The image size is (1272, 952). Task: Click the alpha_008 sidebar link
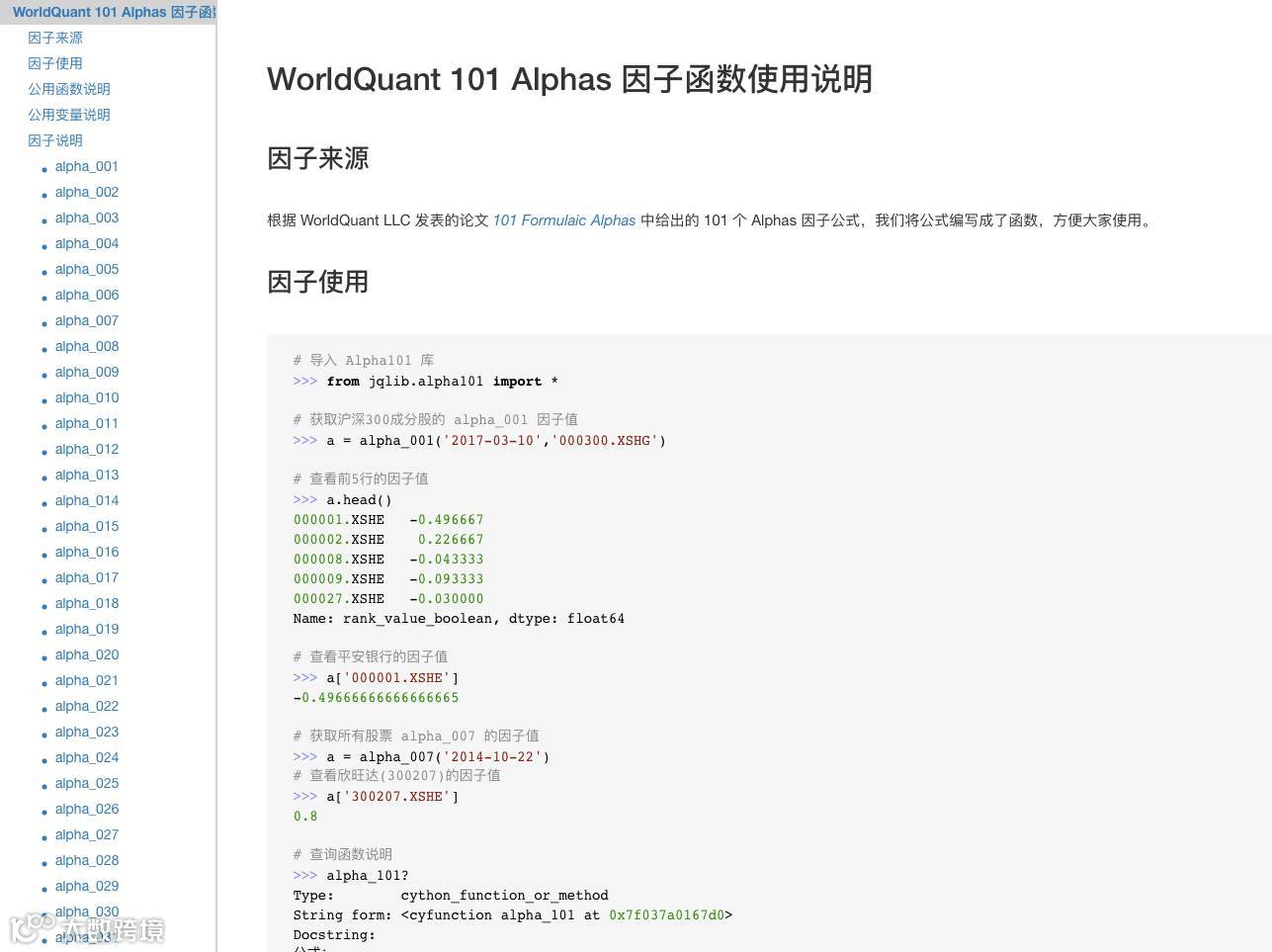(87, 346)
